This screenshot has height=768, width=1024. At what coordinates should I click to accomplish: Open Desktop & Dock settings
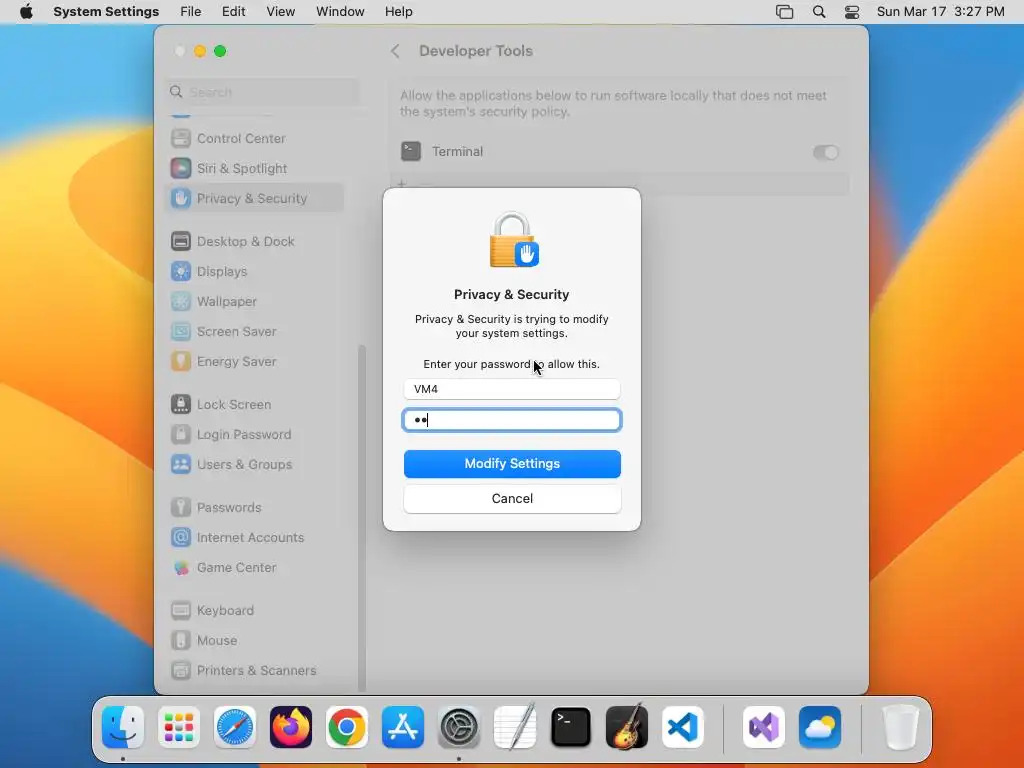(x=253, y=242)
